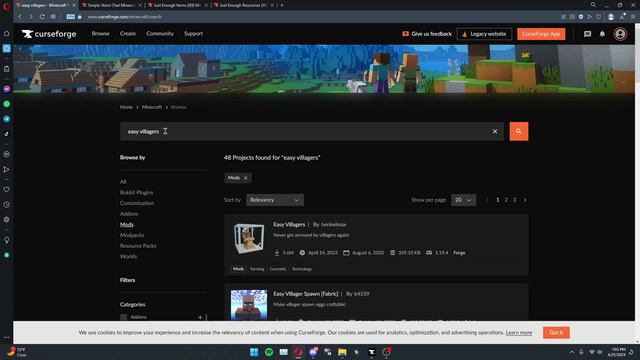Go to results page 2
The height and width of the screenshot is (360, 640).
pos(506,200)
